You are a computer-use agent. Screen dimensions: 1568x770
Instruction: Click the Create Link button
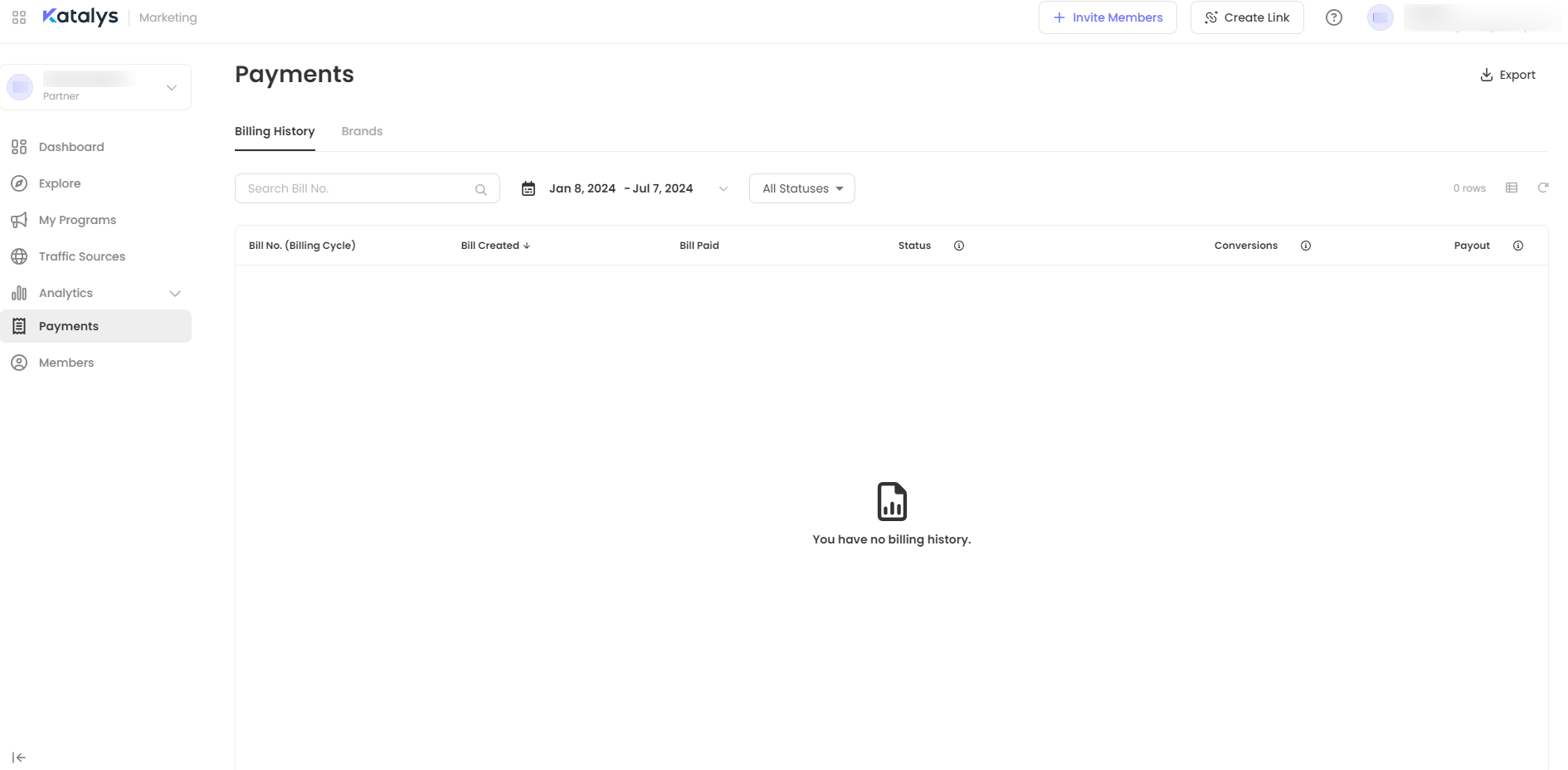(1246, 17)
